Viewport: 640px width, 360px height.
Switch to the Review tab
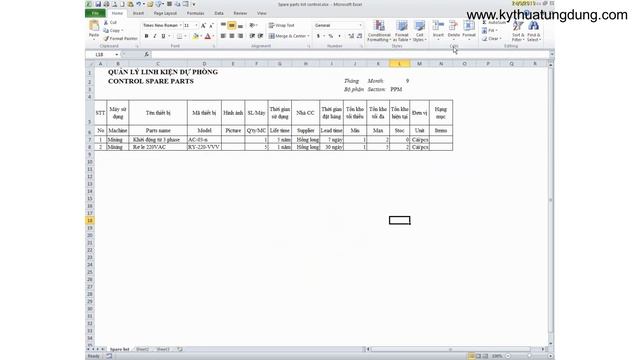pyautogui.click(x=240, y=13)
